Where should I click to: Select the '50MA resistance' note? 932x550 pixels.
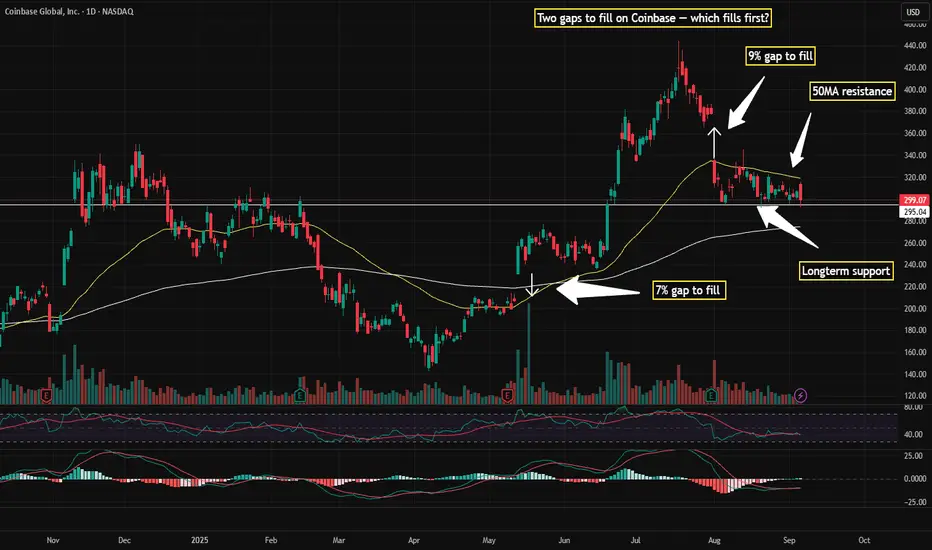(x=852, y=91)
